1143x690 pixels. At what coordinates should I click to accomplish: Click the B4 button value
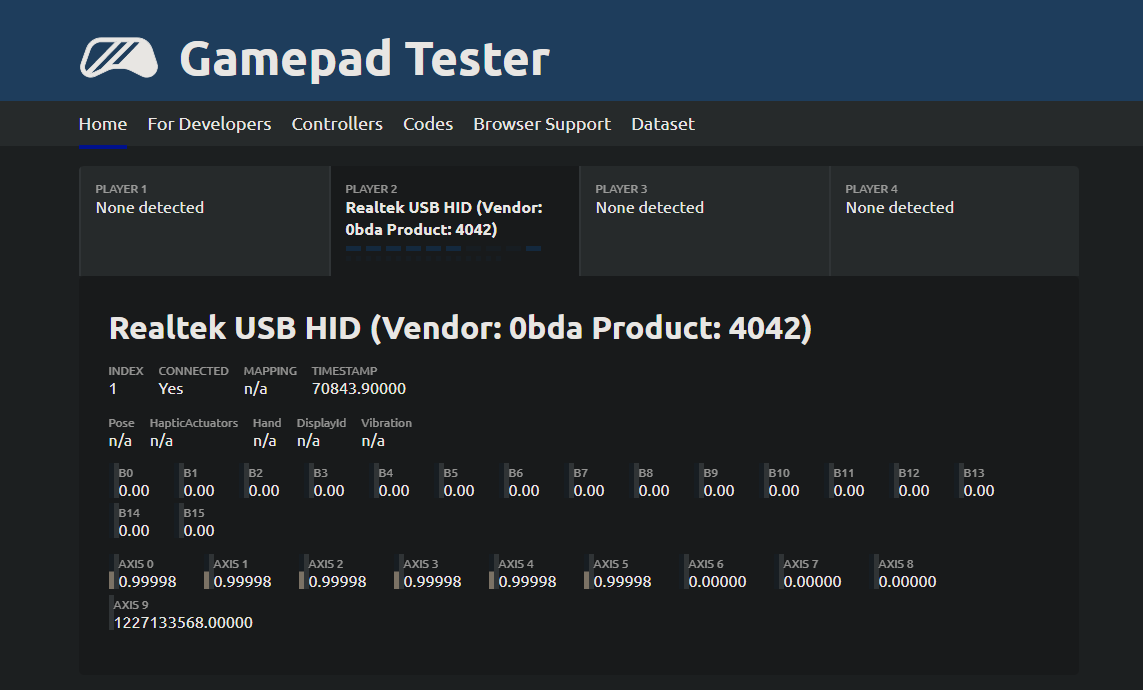[394, 491]
